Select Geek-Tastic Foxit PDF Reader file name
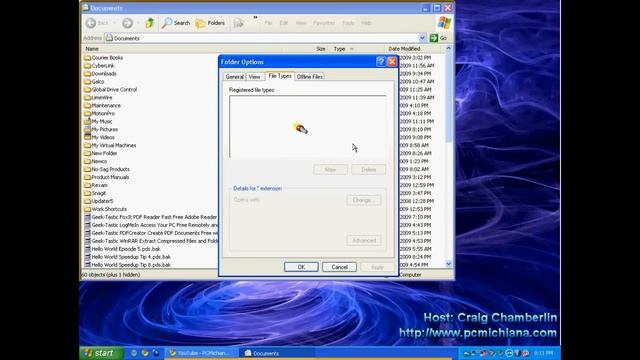Image resolution: width=640 pixels, height=360 pixels. pyautogui.click(x=154, y=217)
